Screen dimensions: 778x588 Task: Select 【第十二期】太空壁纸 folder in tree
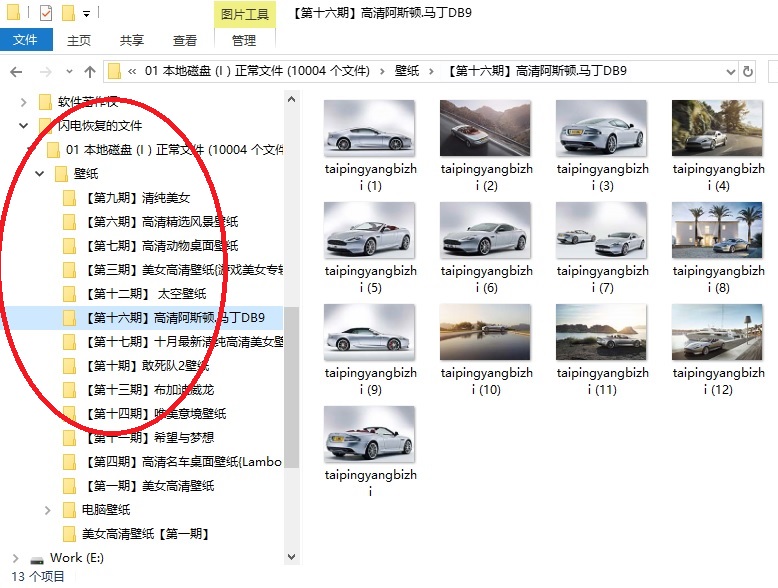pos(145,294)
